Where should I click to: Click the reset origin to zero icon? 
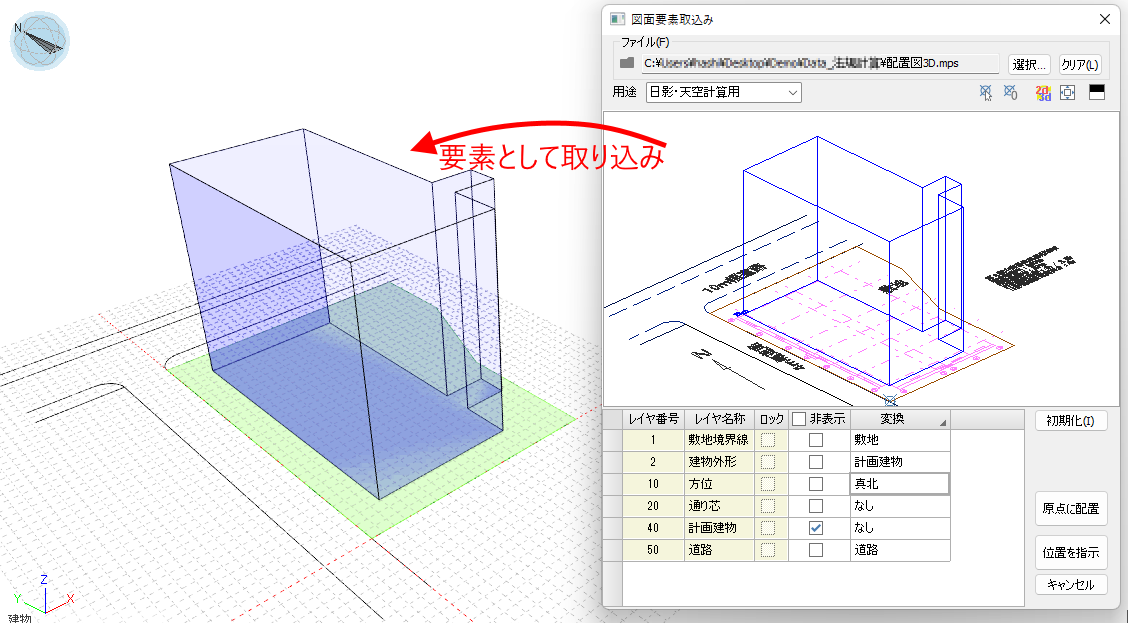[x=1010, y=93]
